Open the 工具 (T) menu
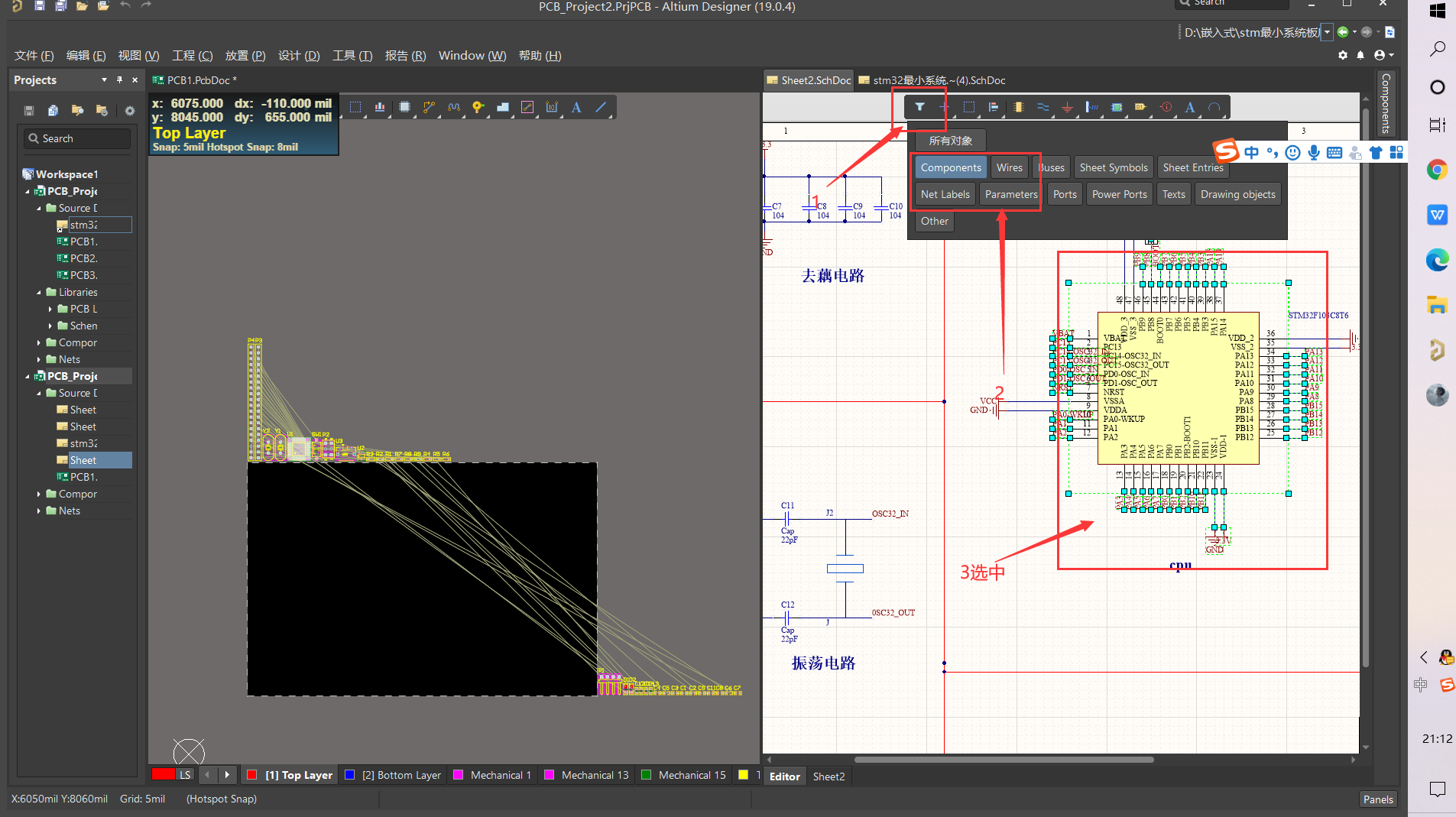 [x=352, y=55]
